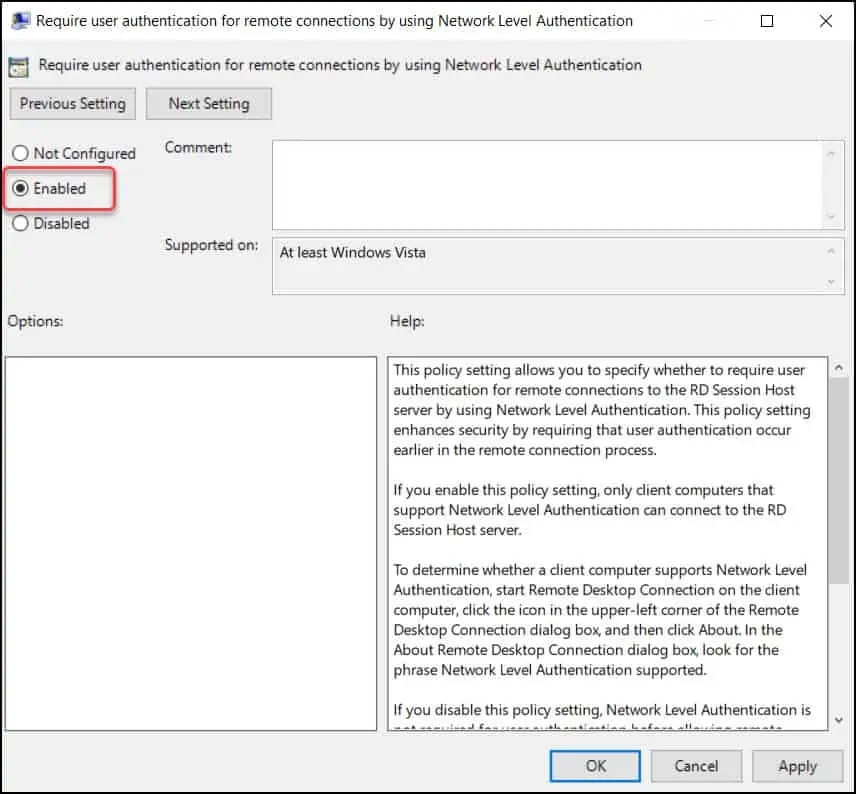Click the Help pane scrollbar thumb
Screen dimensions: 856x794
(839, 481)
